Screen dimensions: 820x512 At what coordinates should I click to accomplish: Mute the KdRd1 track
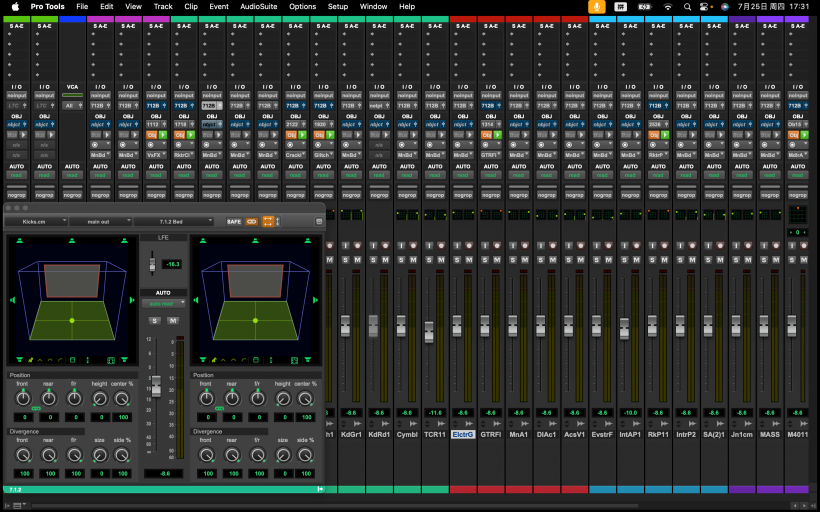385,260
